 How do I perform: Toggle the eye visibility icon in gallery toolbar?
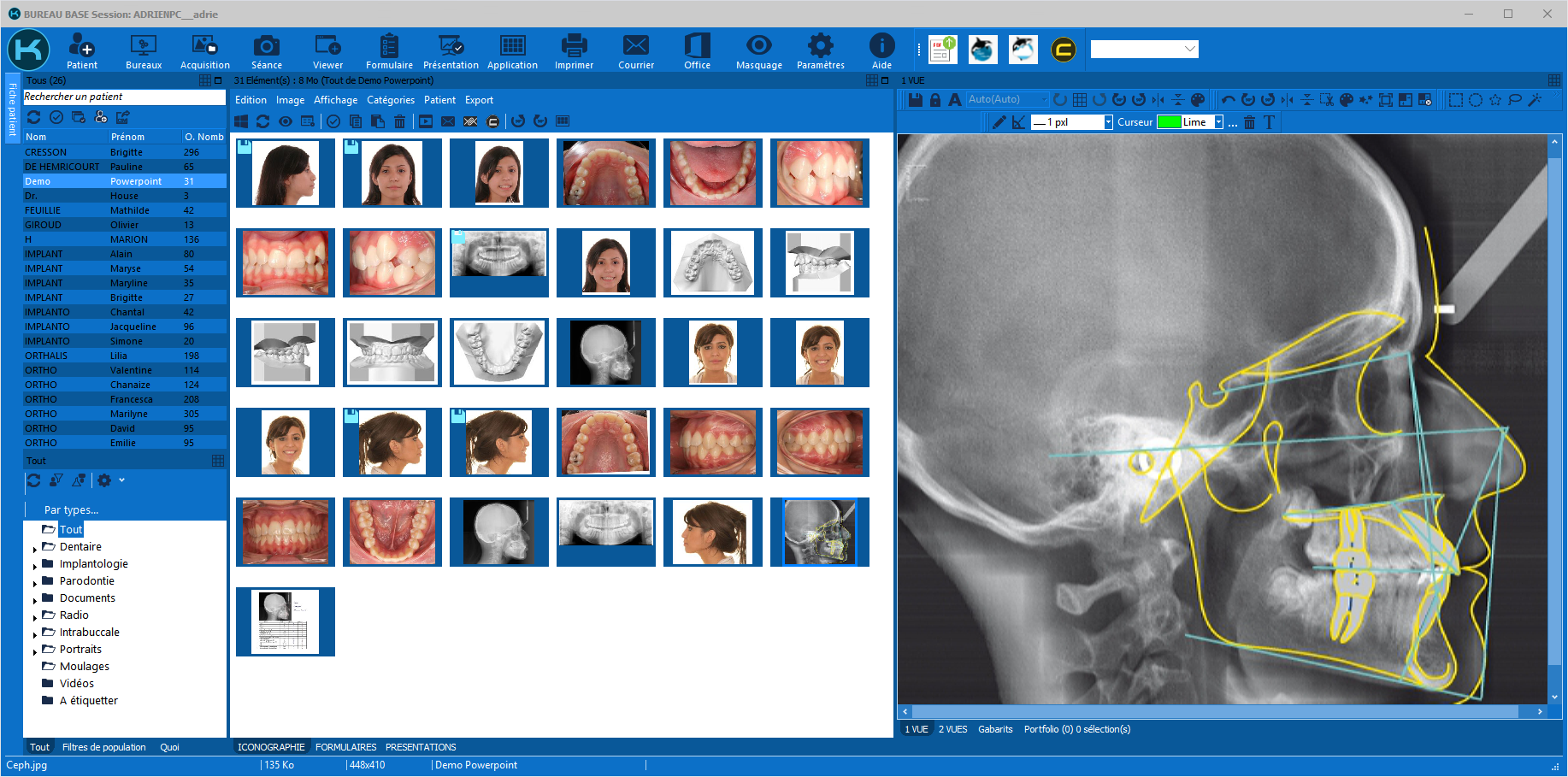(x=286, y=121)
